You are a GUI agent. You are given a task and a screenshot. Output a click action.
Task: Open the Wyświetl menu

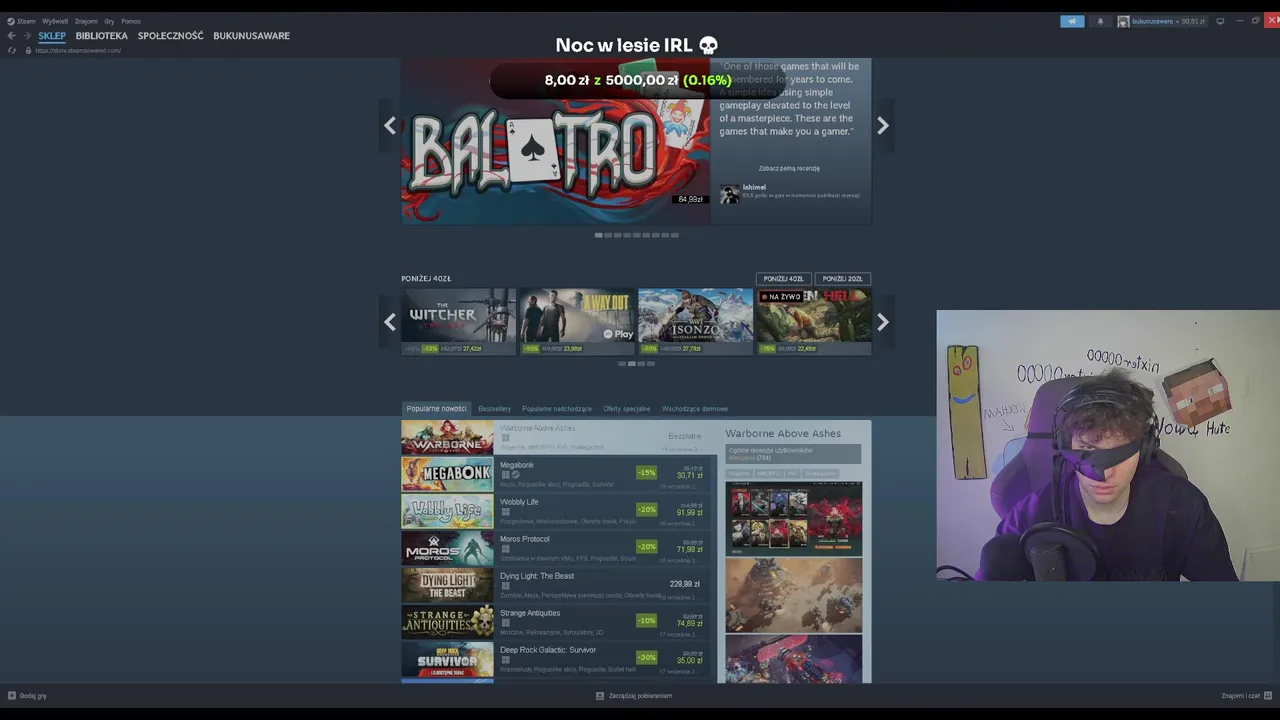[54, 21]
